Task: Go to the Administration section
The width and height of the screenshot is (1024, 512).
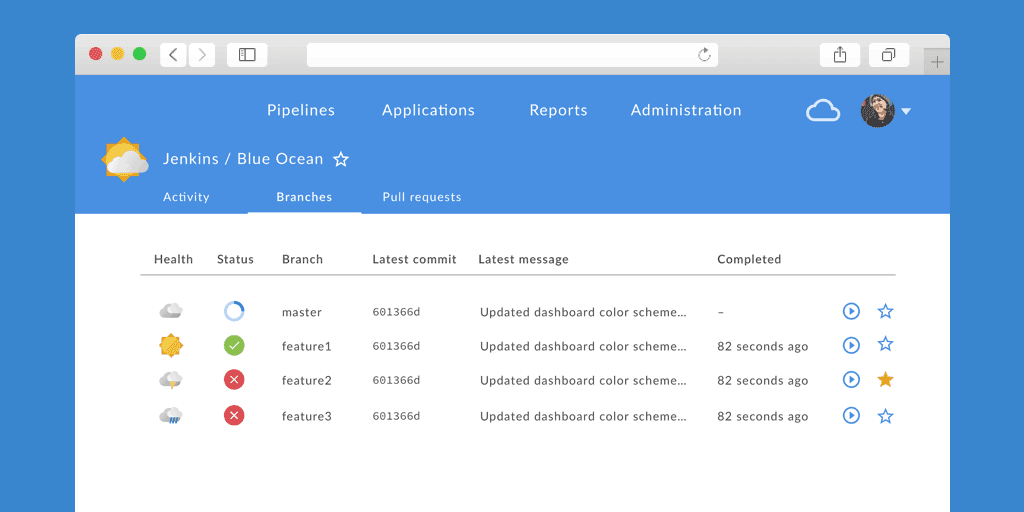Action: click(x=686, y=110)
